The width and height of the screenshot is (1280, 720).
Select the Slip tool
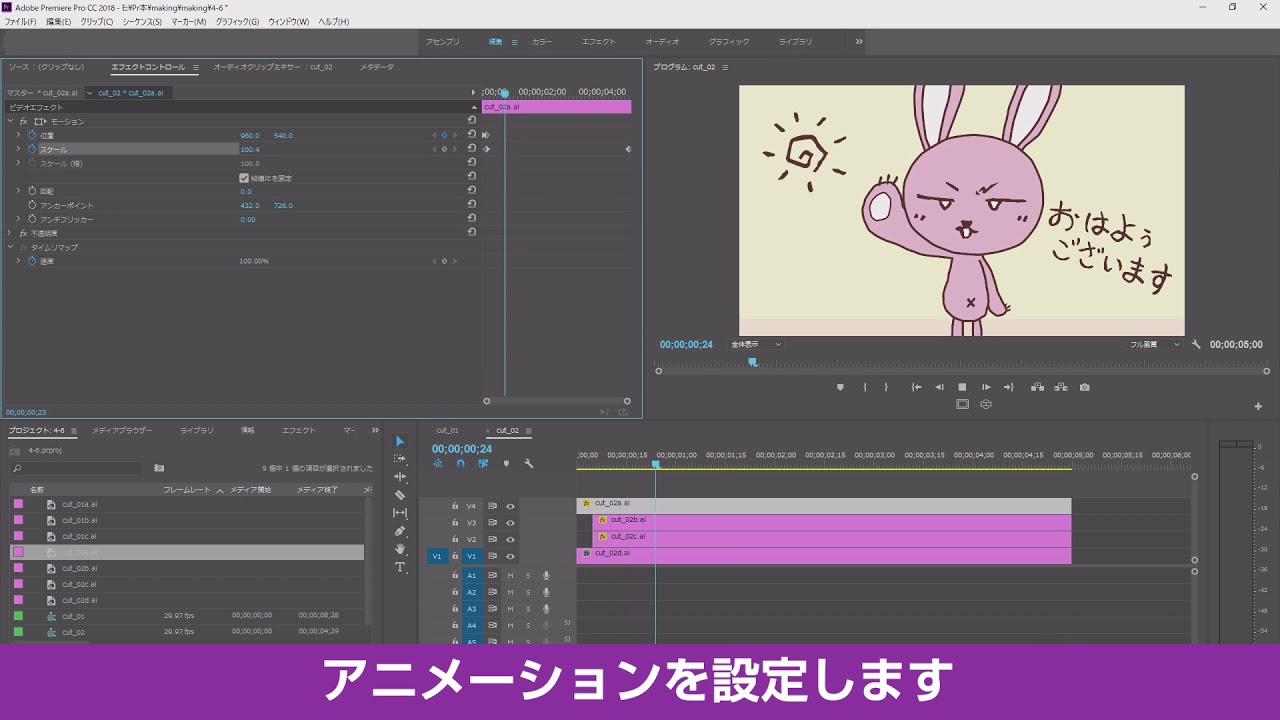400,513
